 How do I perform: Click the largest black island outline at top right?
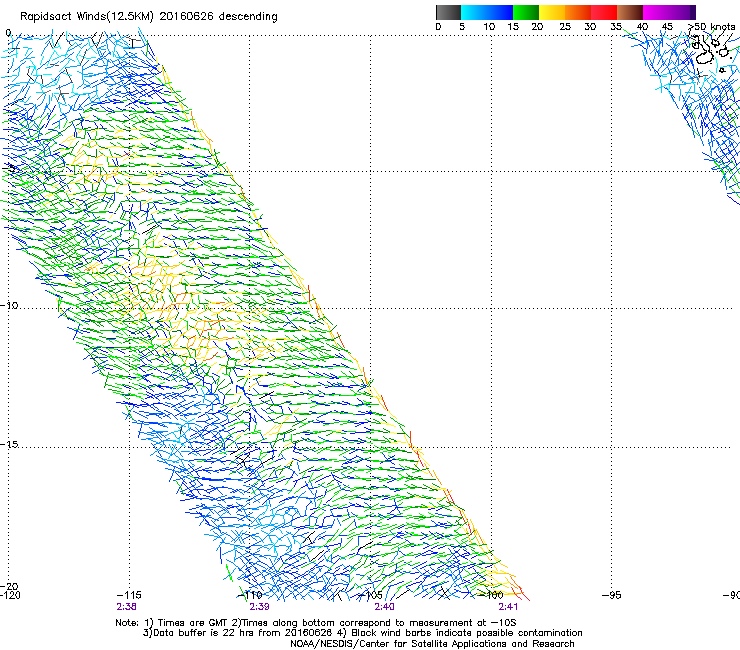705,57
